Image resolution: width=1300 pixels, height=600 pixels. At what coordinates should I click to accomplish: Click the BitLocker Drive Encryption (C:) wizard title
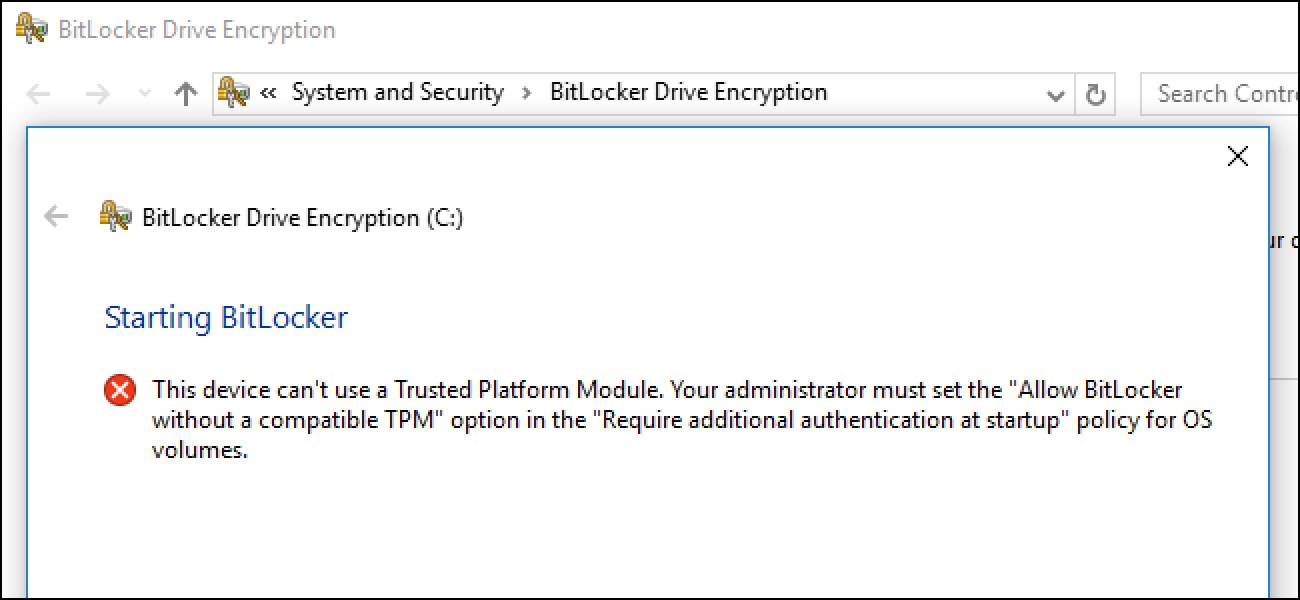303,217
